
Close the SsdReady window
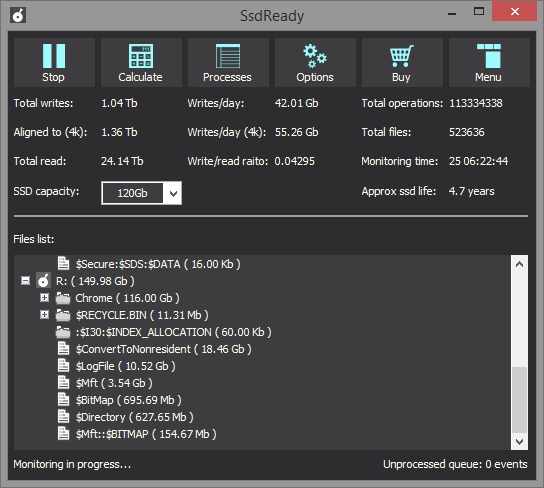(x=515, y=12)
